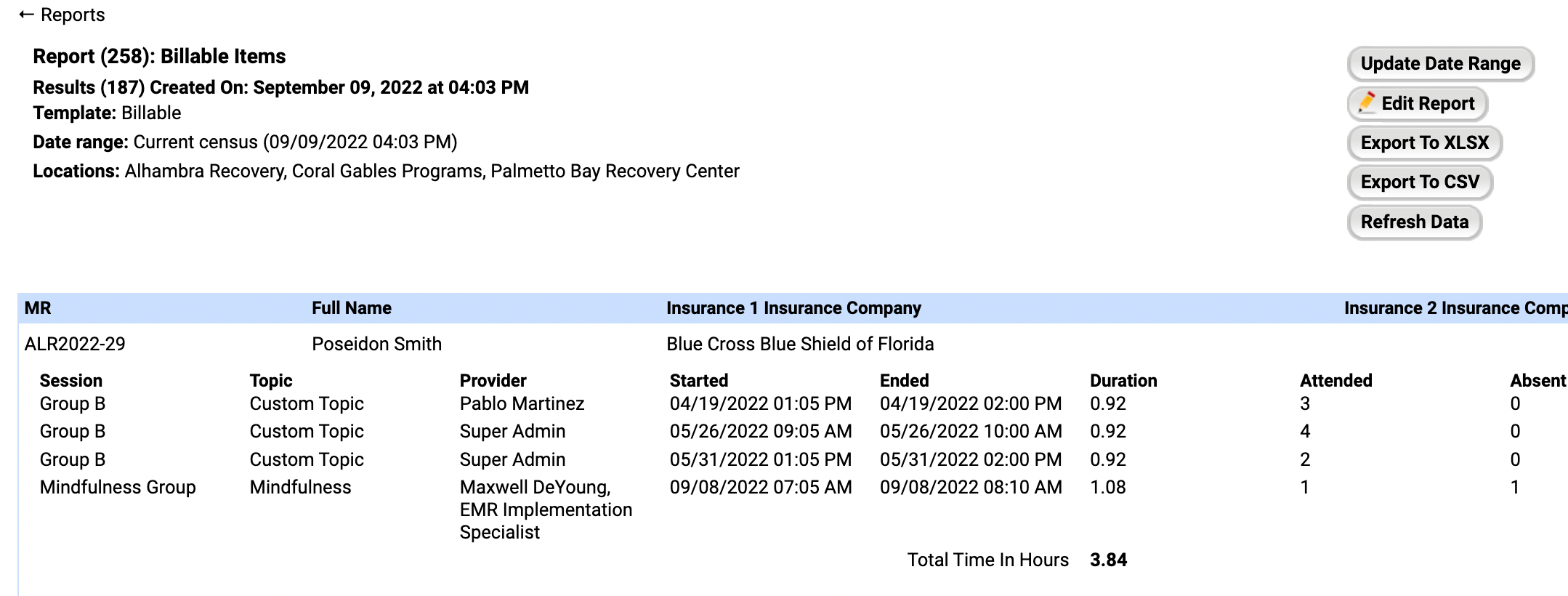Image resolution: width=1568 pixels, height=596 pixels.
Task: Click the total time value 3.84
Action: tap(1108, 560)
